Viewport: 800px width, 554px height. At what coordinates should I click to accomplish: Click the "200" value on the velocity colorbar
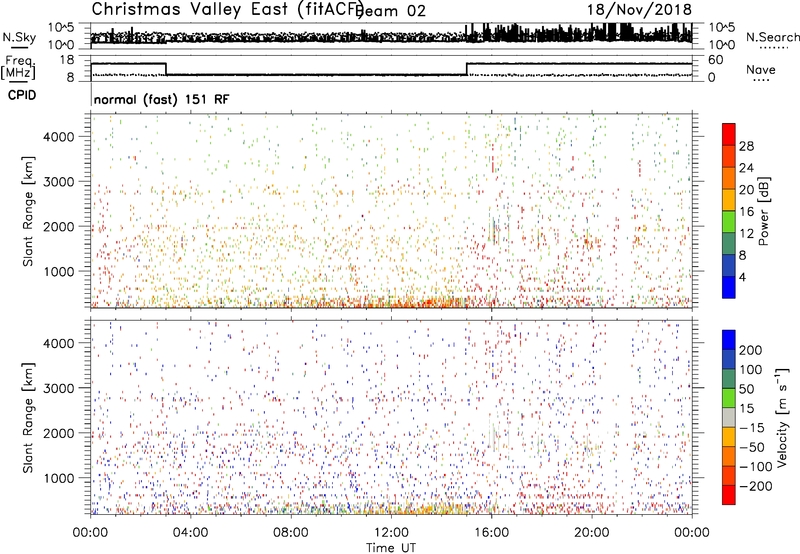(751, 350)
